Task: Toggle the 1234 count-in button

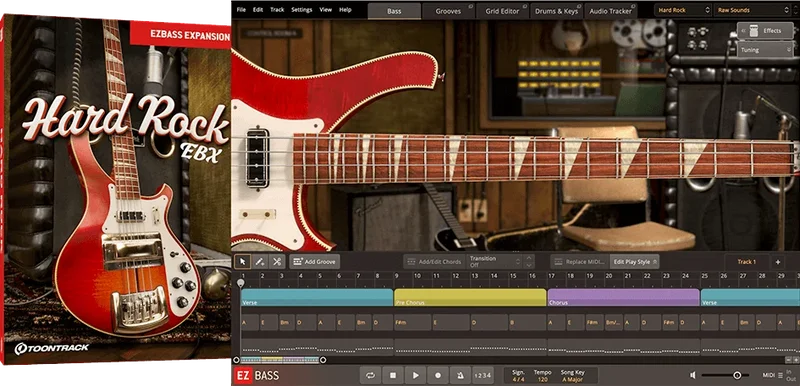Action: point(483,375)
